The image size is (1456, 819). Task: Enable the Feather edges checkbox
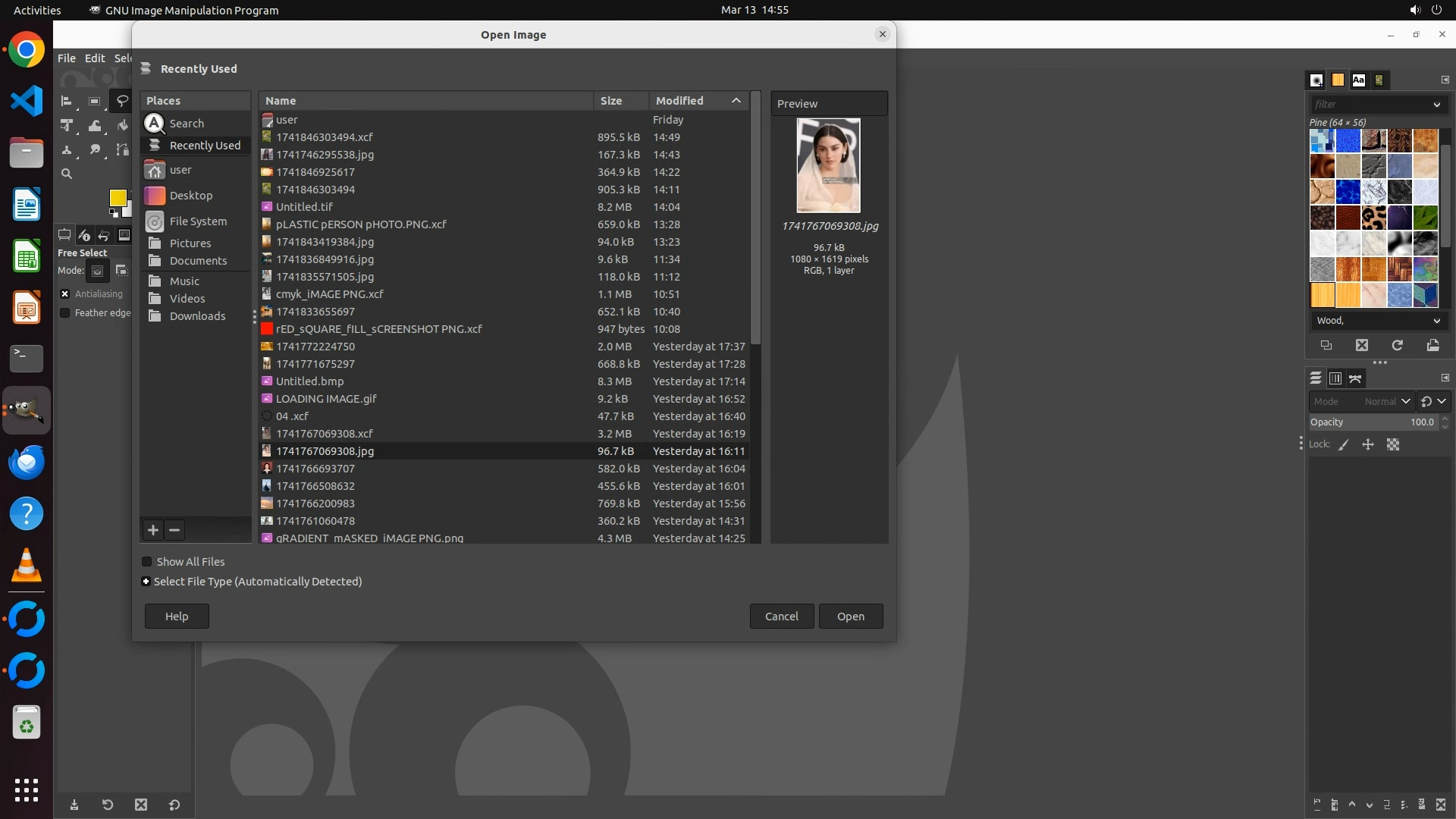pos(65,313)
